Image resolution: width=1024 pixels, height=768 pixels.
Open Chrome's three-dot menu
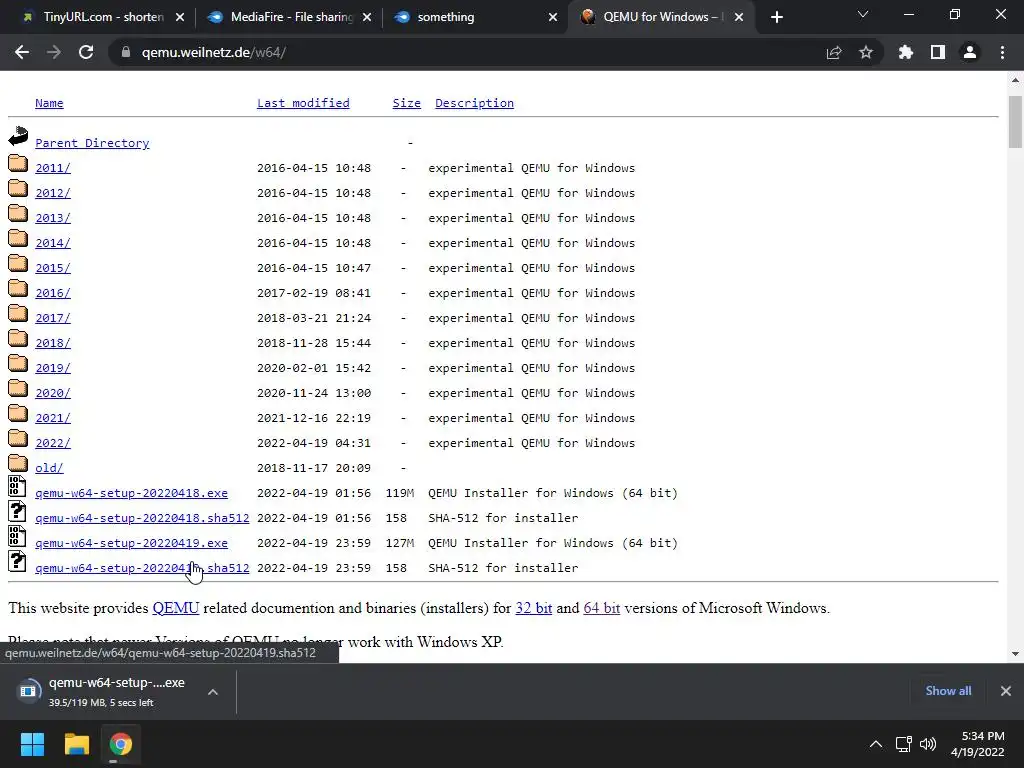click(1002, 52)
